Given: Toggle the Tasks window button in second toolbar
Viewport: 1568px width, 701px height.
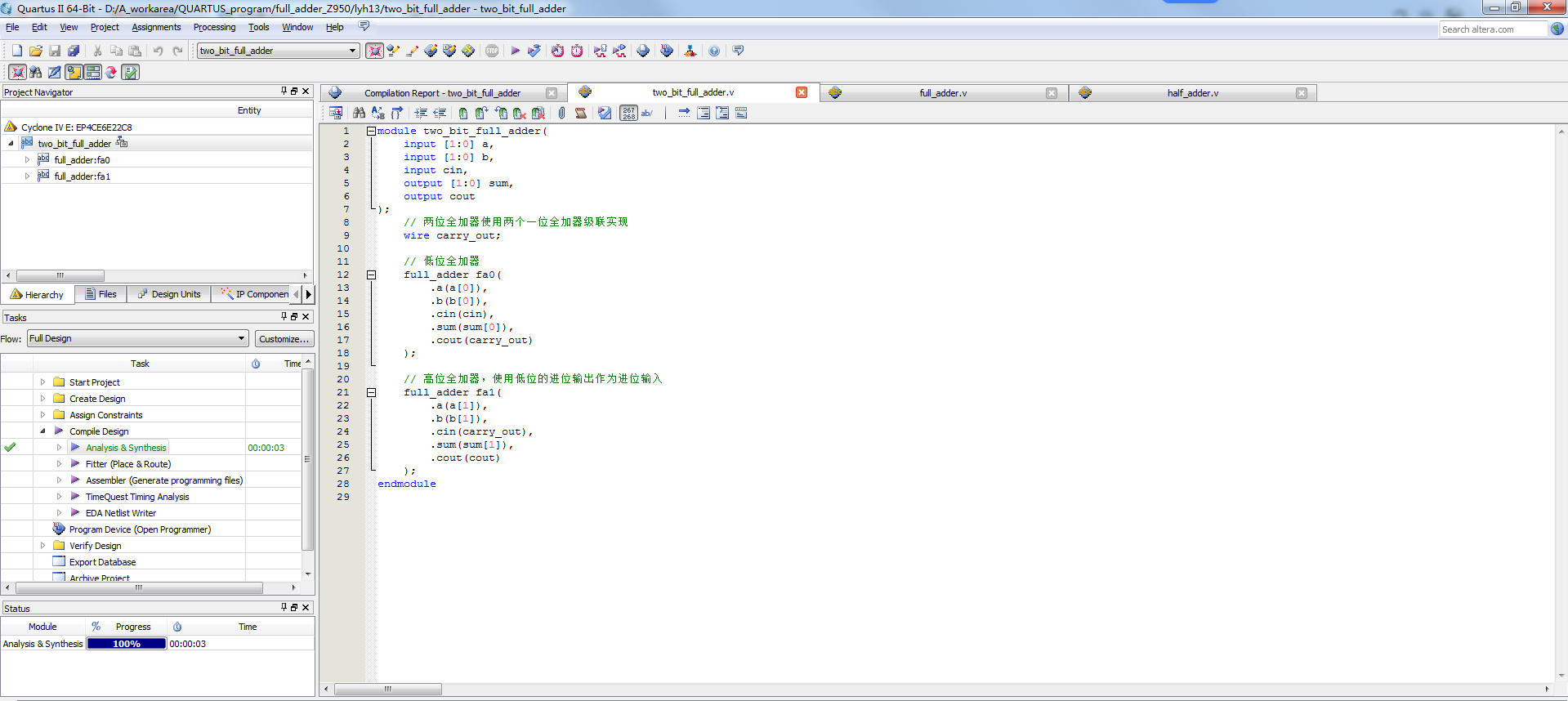Looking at the screenshot, I should pos(130,72).
